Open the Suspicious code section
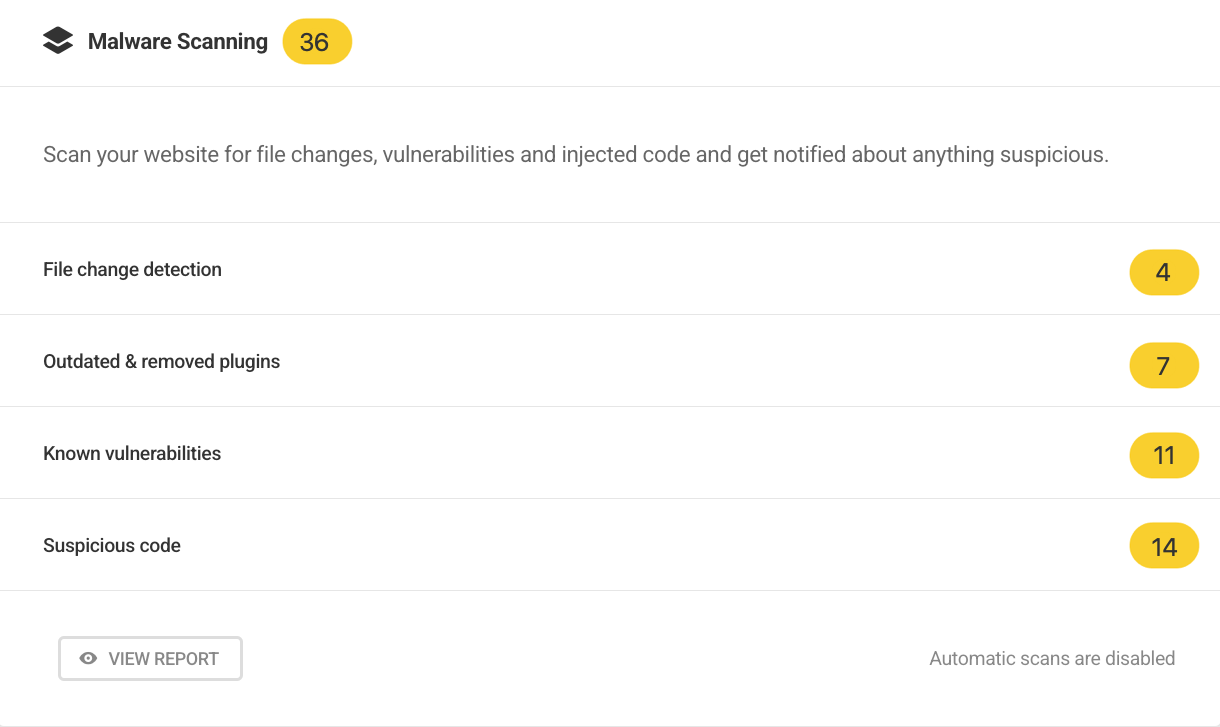Screen dimensions: 1220x727 point(111,545)
